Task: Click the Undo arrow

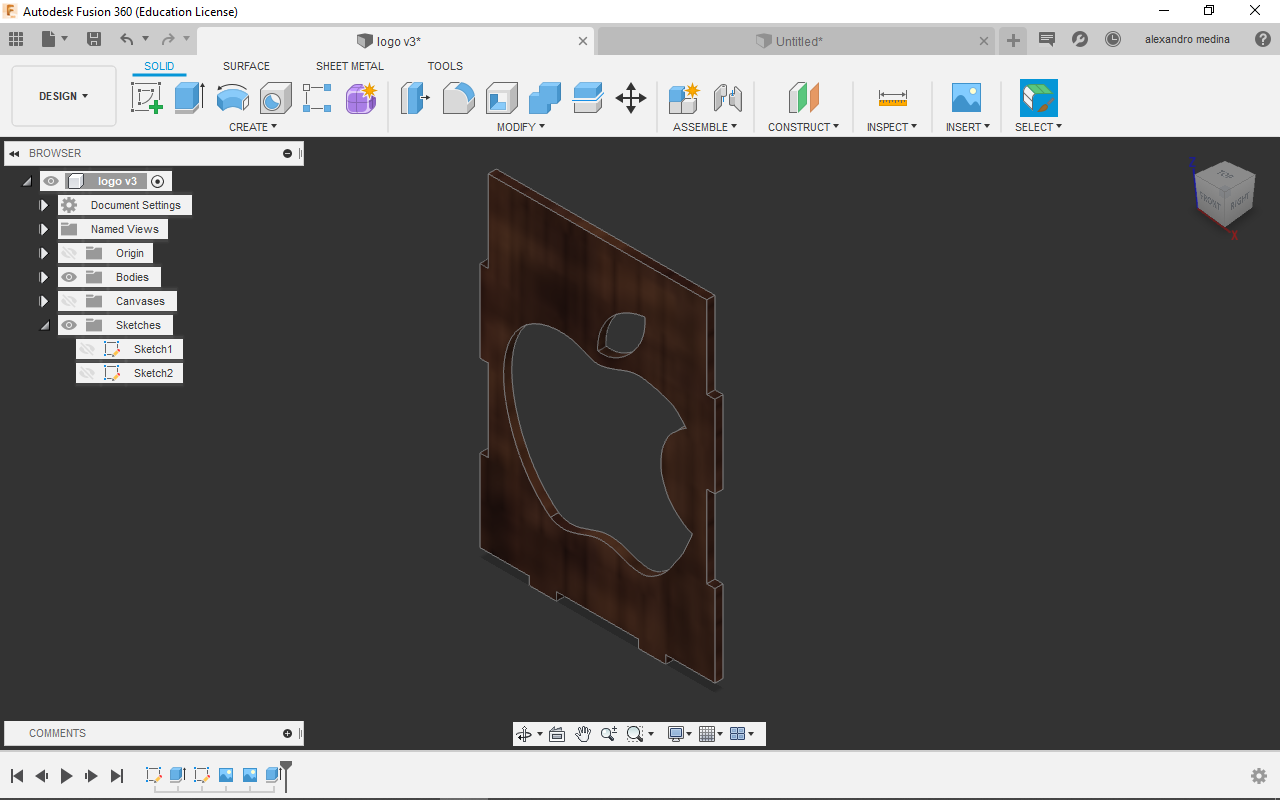Action: tap(126, 39)
